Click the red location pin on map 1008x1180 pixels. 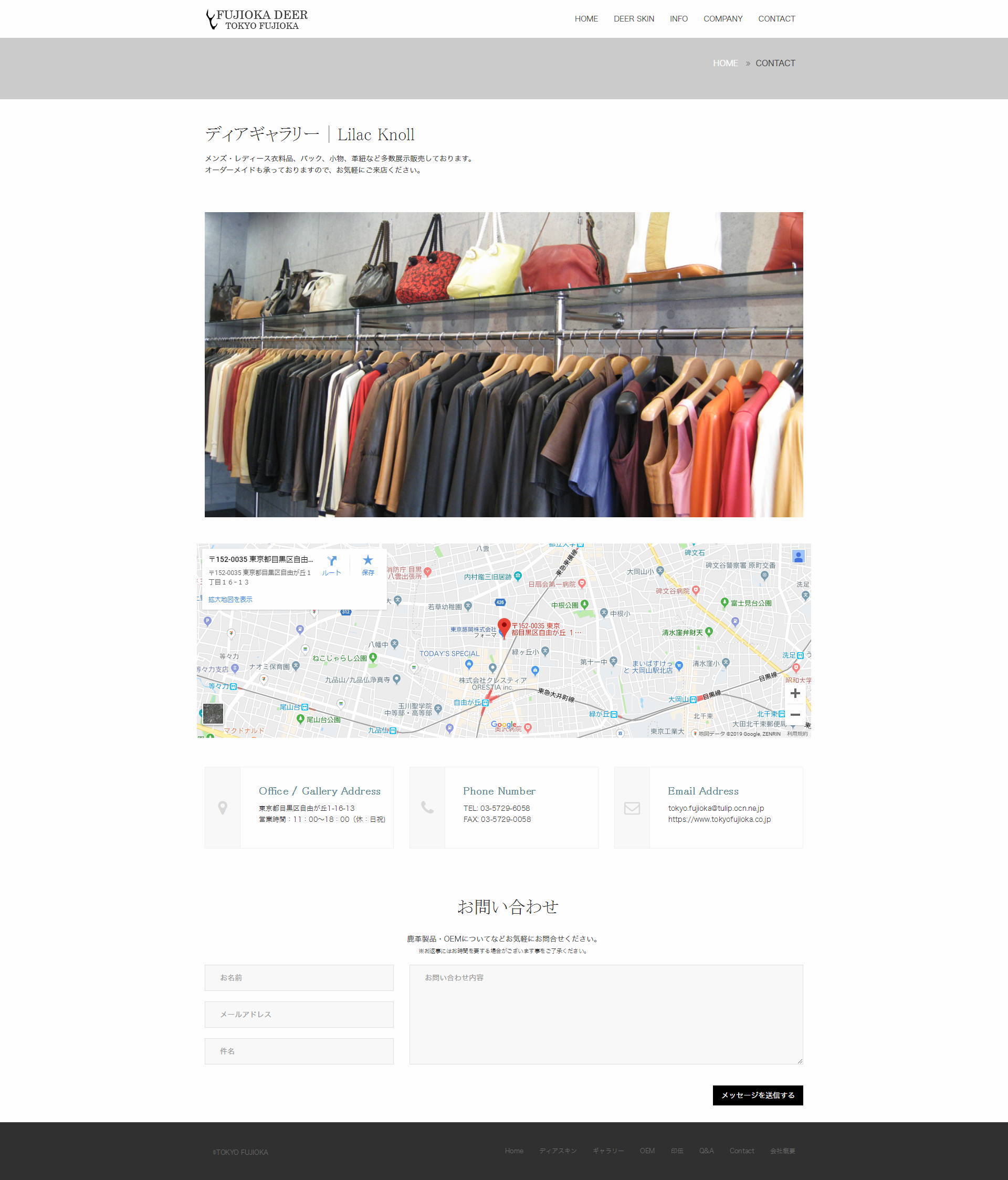(503, 627)
